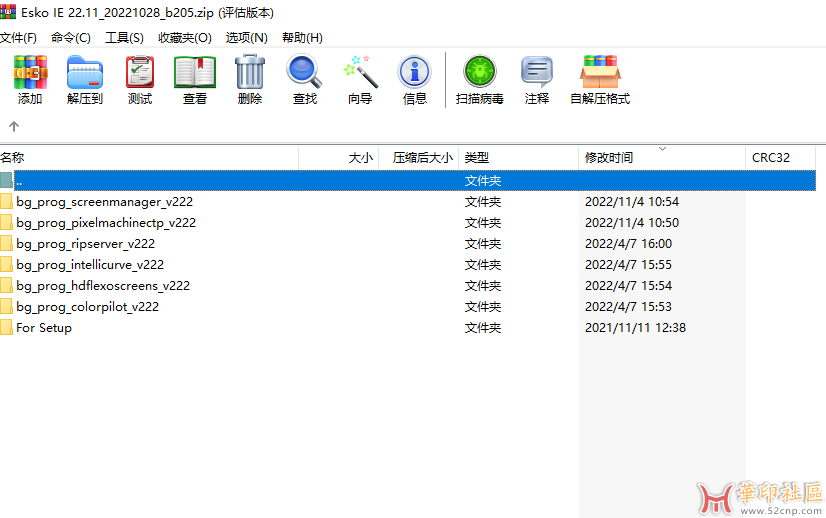Click the 删除 (Delete) trash can icon
The width and height of the screenshot is (826, 518).
[x=250, y=72]
